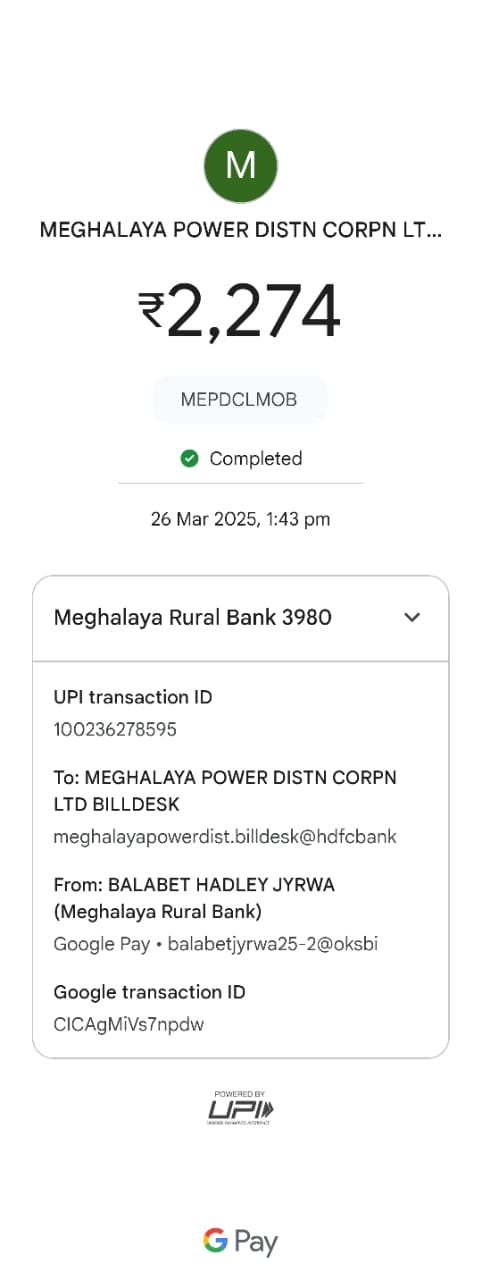482x1280 pixels.
Task: Tap the UPI logo
Action: pyautogui.click(x=240, y=1108)
